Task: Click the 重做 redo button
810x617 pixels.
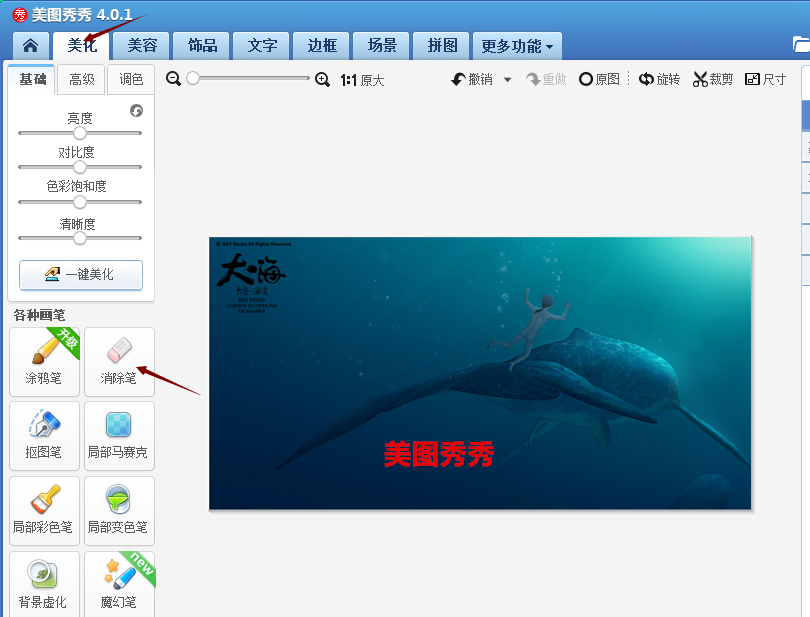Action: tap(546, 80)
